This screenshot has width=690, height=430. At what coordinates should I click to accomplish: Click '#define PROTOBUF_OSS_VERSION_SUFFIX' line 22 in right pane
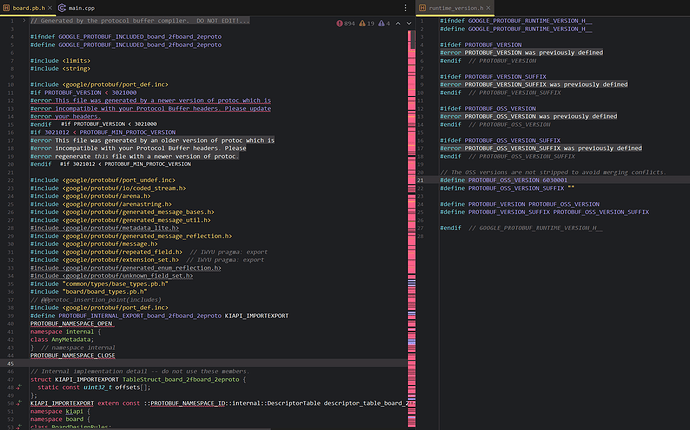pos(507,188)
